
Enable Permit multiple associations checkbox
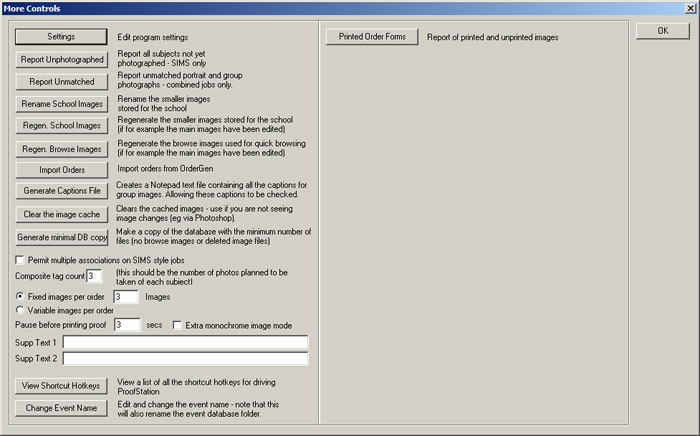pyautogui.click(x=21, y=260)
